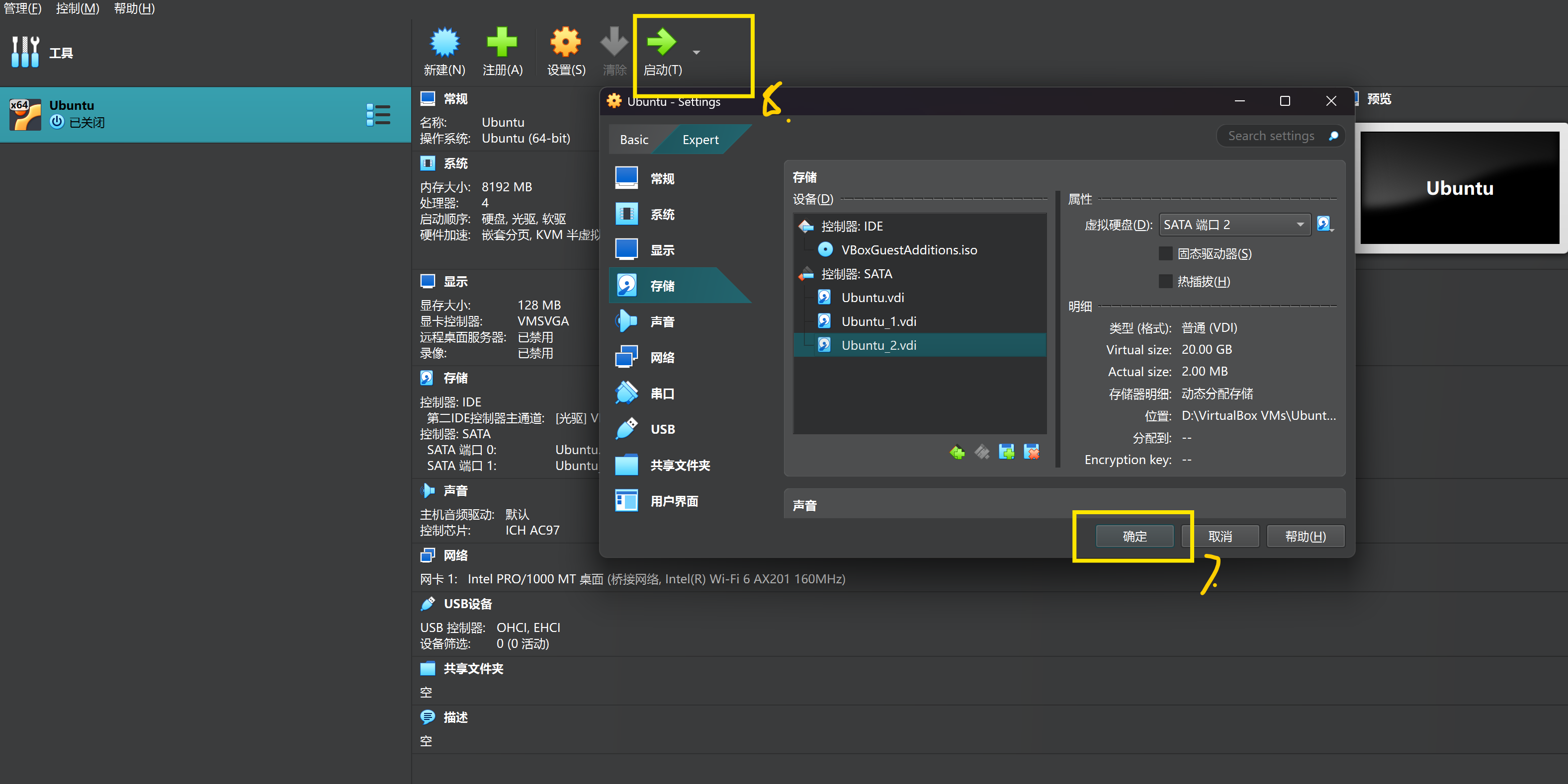1568x784 pixels.
Task: Click the Search settings input field
Action: pyautogui.click(x=1270, y=136)
